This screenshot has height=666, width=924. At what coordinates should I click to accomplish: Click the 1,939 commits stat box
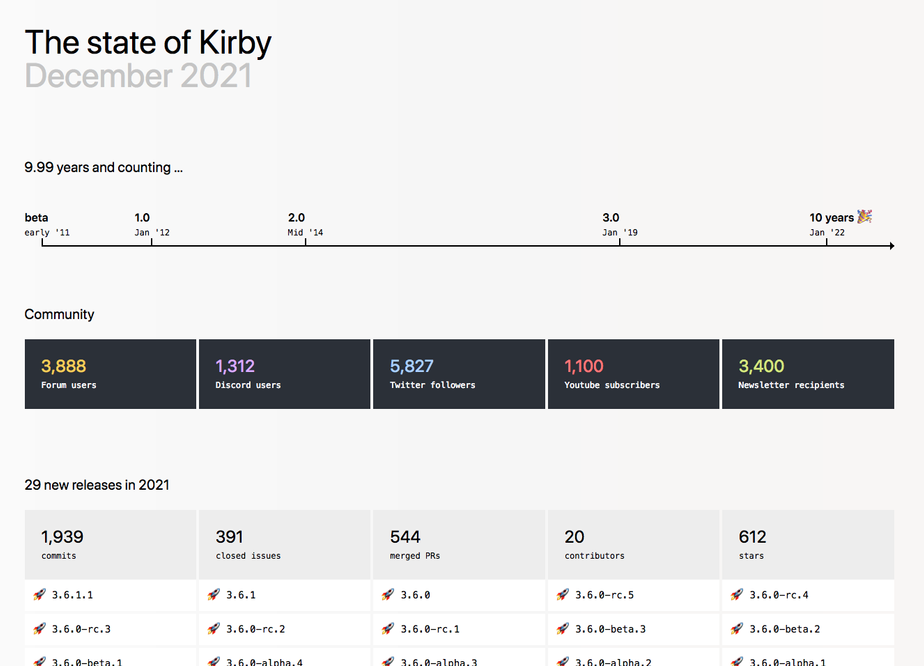tap(110, 545)
